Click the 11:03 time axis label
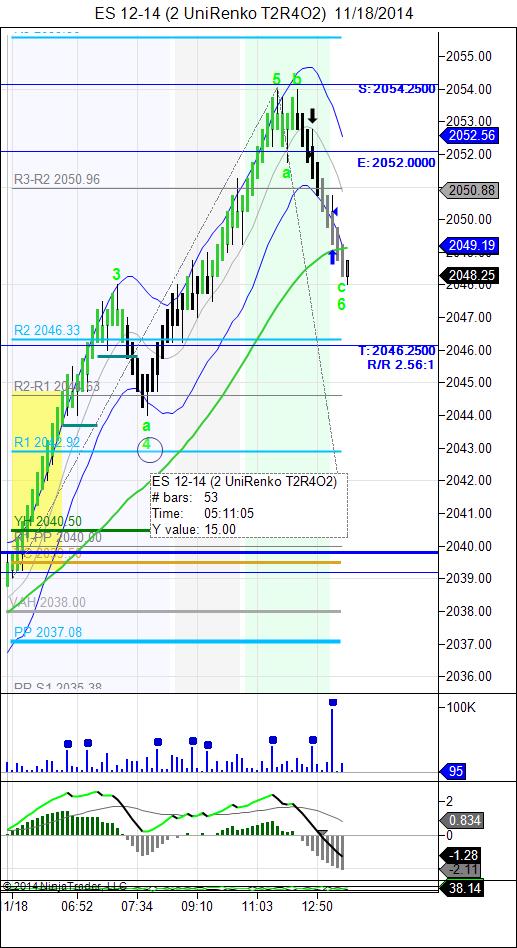This screenshot has height=948, width=517. pos(256,906)
